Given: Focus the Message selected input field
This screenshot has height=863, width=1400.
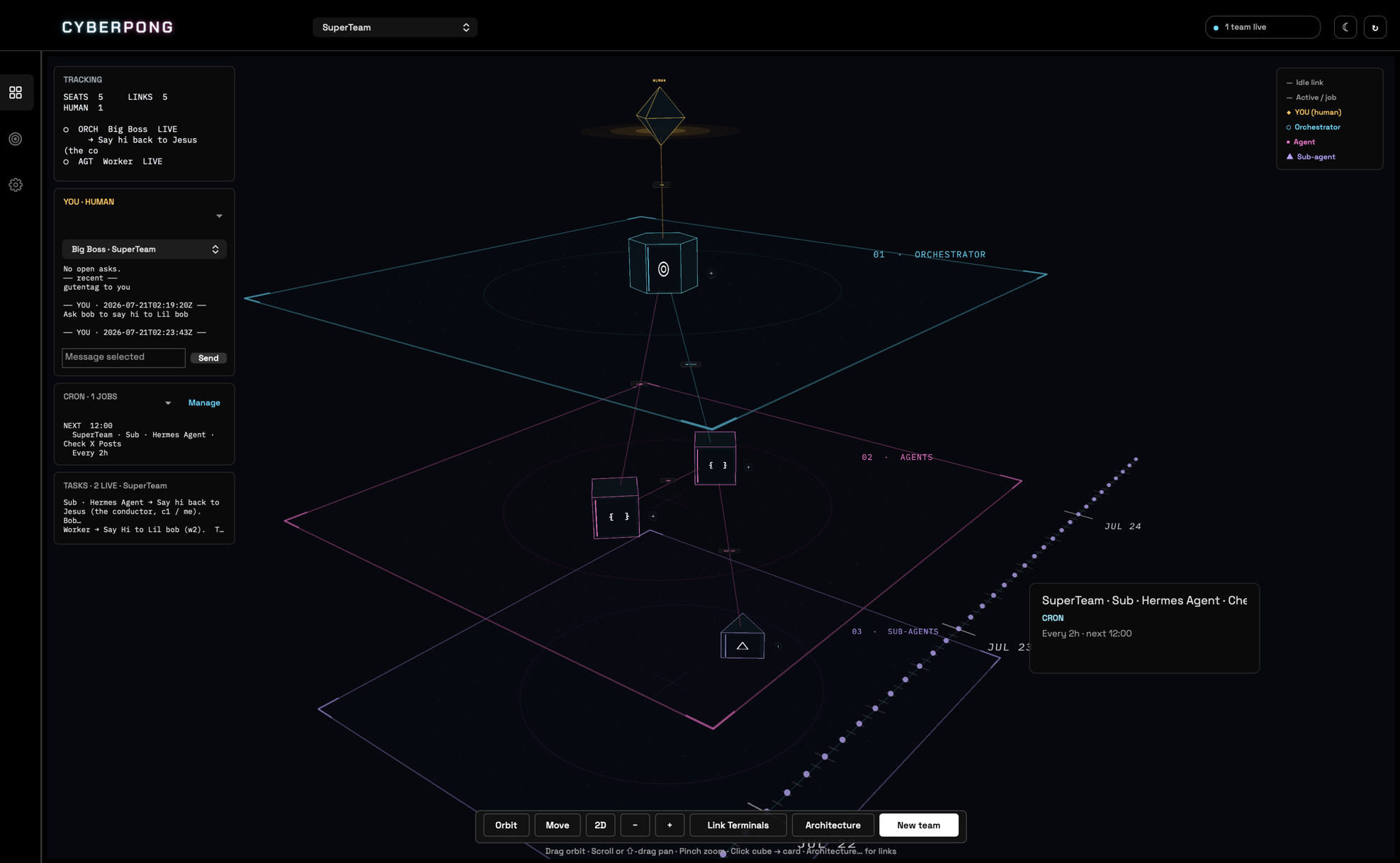Looking at the screenshot, I should (123, 358).
